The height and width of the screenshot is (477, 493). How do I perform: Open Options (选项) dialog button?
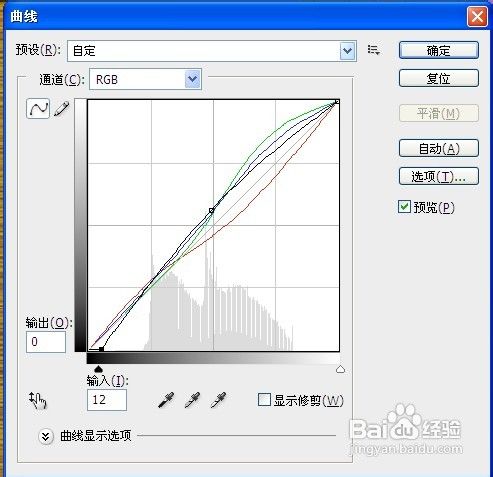[439, 176]
